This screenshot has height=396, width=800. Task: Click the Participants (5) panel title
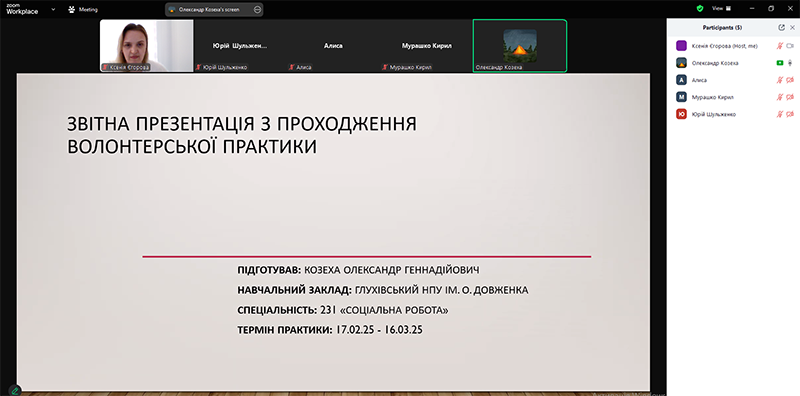tap(722, 28)
